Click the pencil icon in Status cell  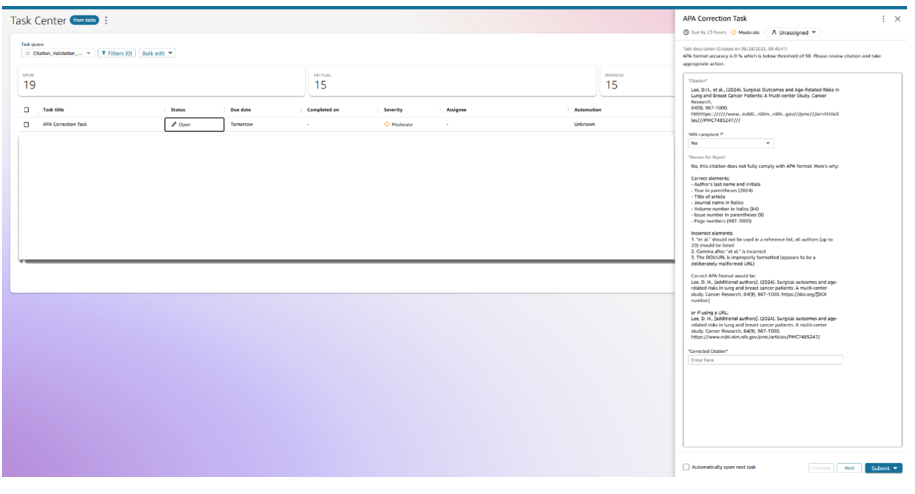174,124
